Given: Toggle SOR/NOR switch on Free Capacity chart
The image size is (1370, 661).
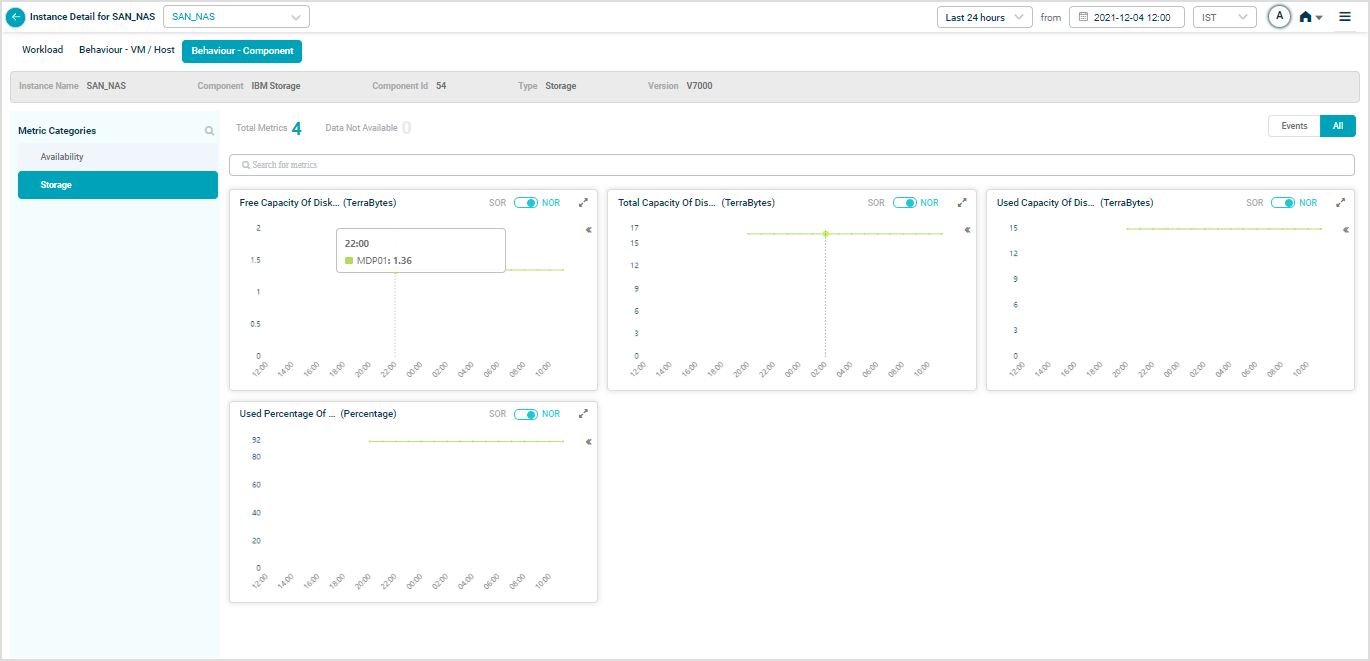Looking at the screenshot, I should click(x=526, y=203).
